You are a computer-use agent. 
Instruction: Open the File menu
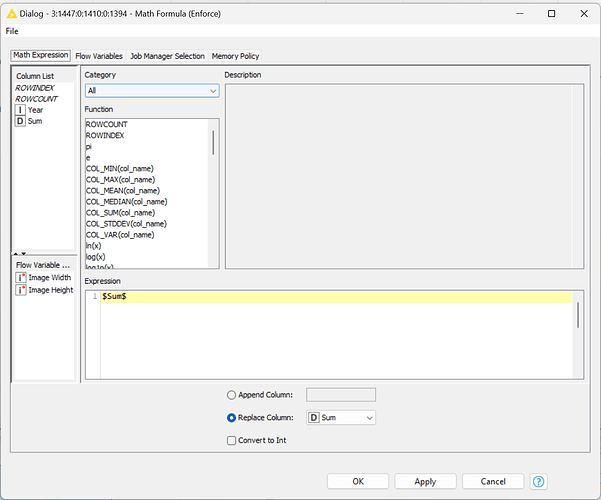13,31
